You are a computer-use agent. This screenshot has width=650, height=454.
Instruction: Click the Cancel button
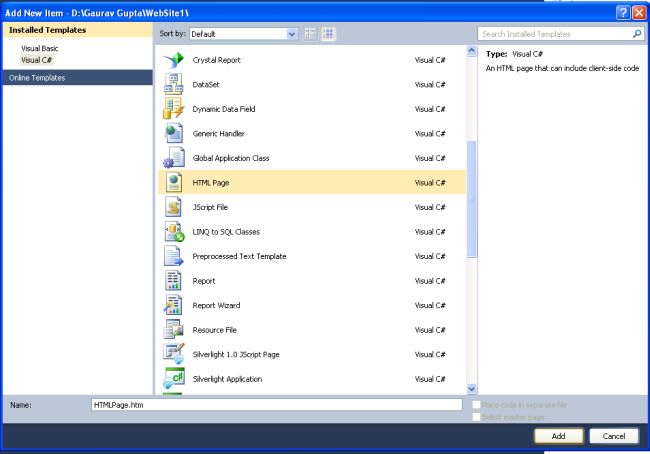tap(614, 436)
